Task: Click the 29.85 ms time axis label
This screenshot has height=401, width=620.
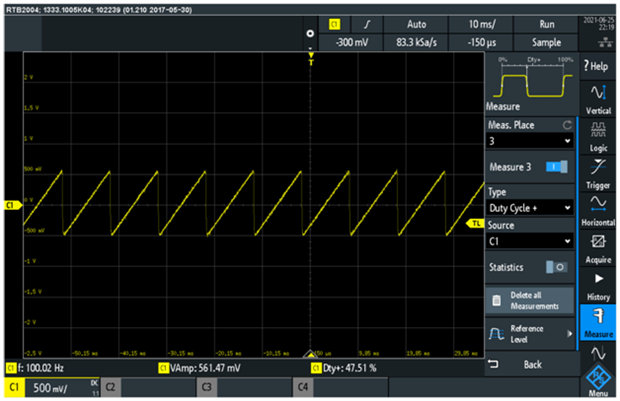Action: coord(465,353)
